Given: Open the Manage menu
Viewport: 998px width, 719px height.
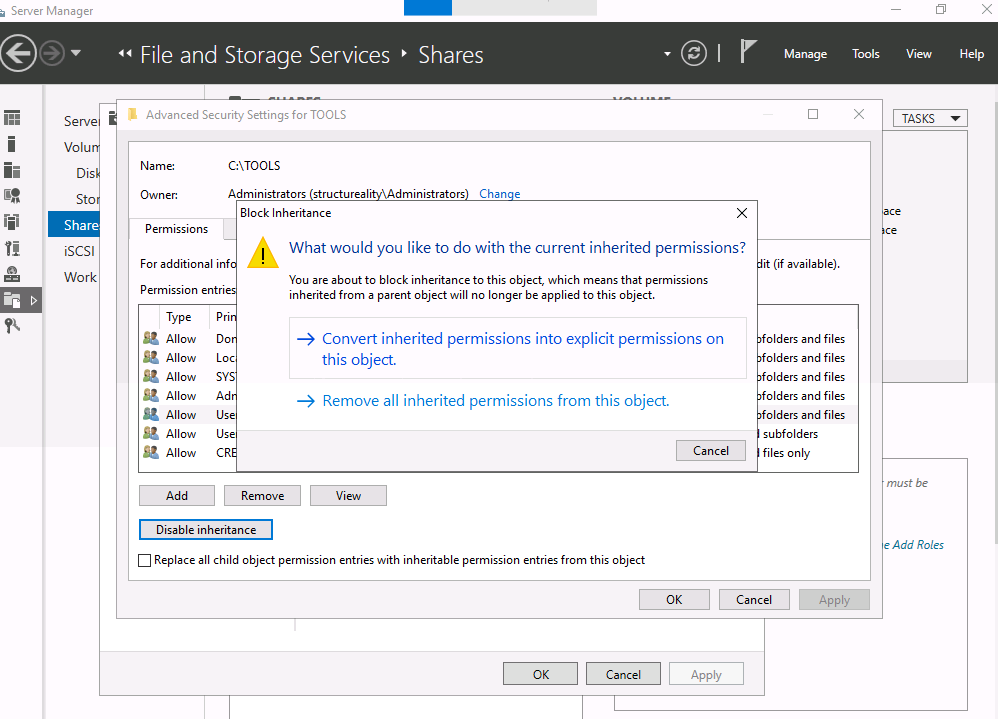Looking at the screenshot, I should (805, 54).
